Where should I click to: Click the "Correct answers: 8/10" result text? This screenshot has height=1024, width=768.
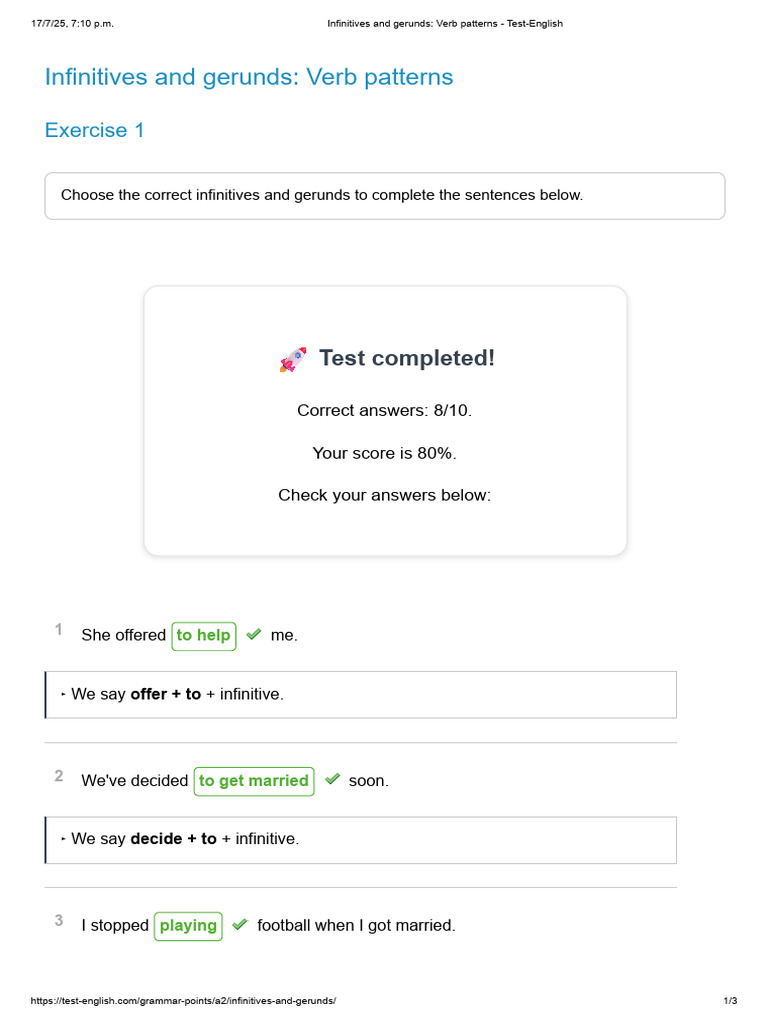coord(385,410)
